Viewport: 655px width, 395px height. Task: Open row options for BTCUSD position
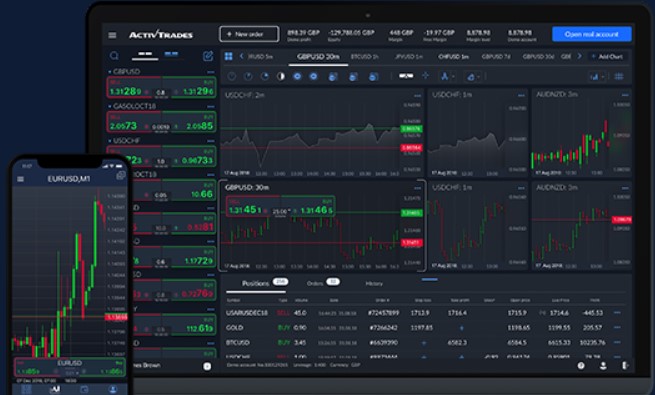[617, 342]
